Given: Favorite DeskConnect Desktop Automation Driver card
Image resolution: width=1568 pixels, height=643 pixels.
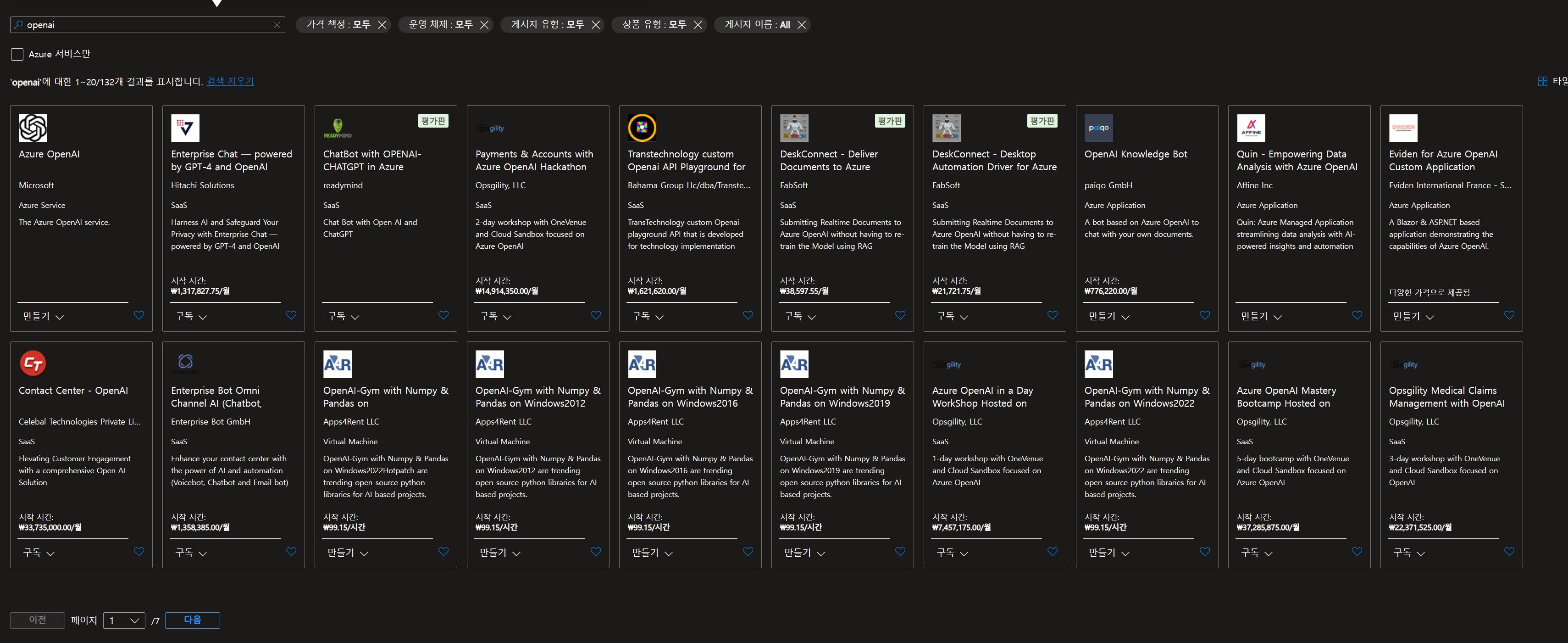Looking at the screenshot, I should point(1052,315).
